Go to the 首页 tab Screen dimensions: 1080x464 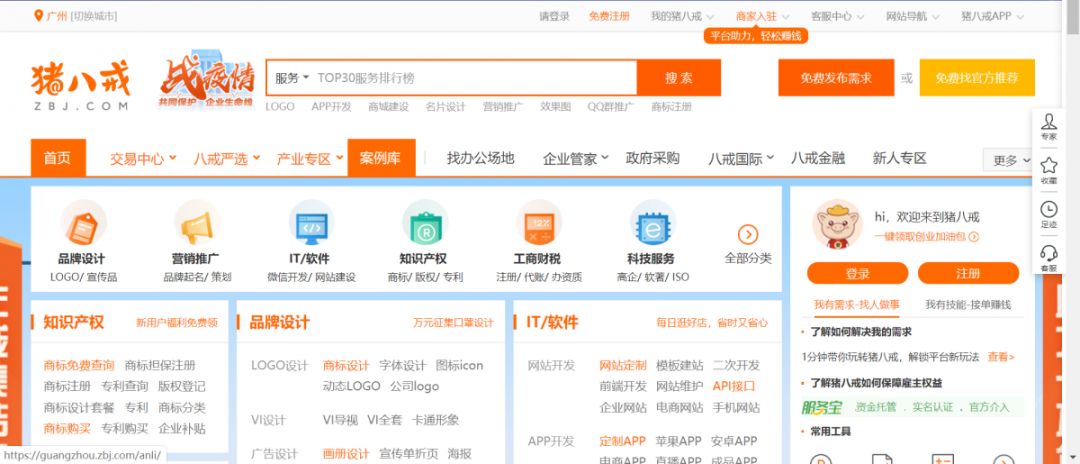pos(58,158)
